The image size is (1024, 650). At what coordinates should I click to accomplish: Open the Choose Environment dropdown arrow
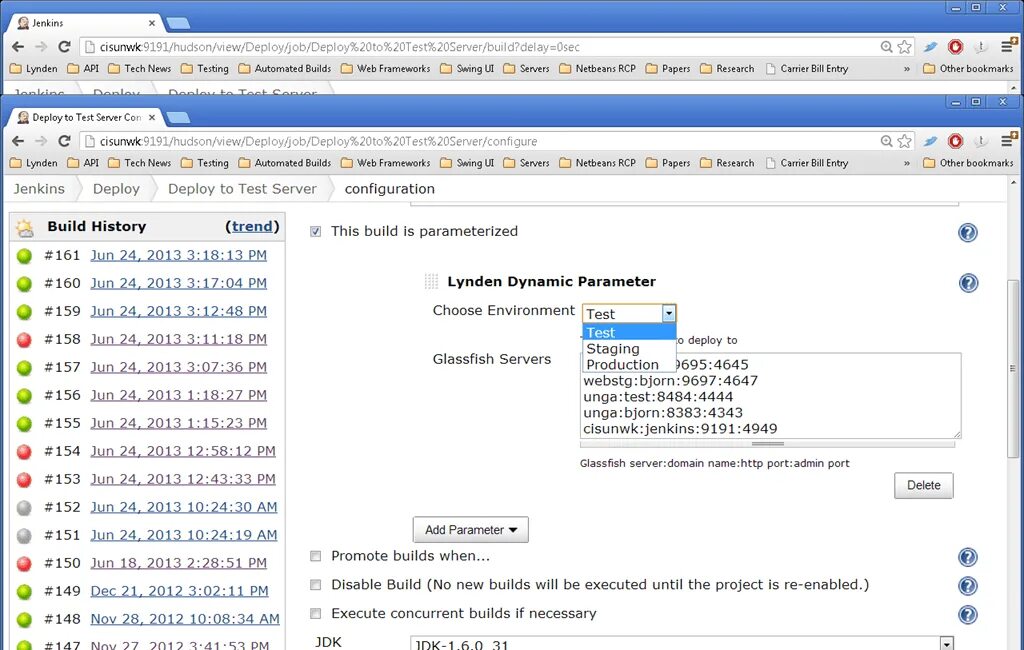pos(668,314)
